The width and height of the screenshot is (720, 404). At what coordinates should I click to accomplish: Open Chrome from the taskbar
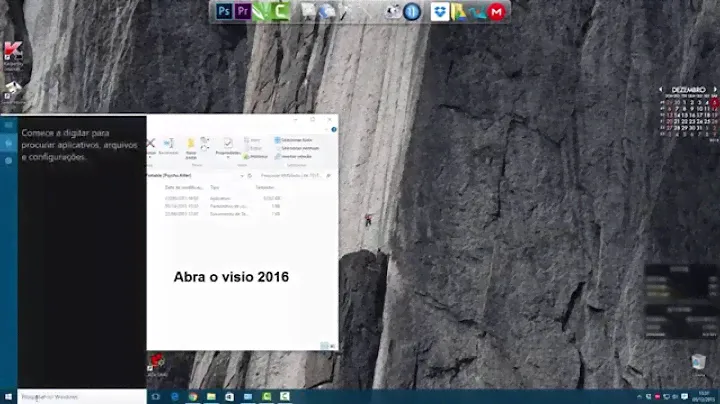(192, 397)
